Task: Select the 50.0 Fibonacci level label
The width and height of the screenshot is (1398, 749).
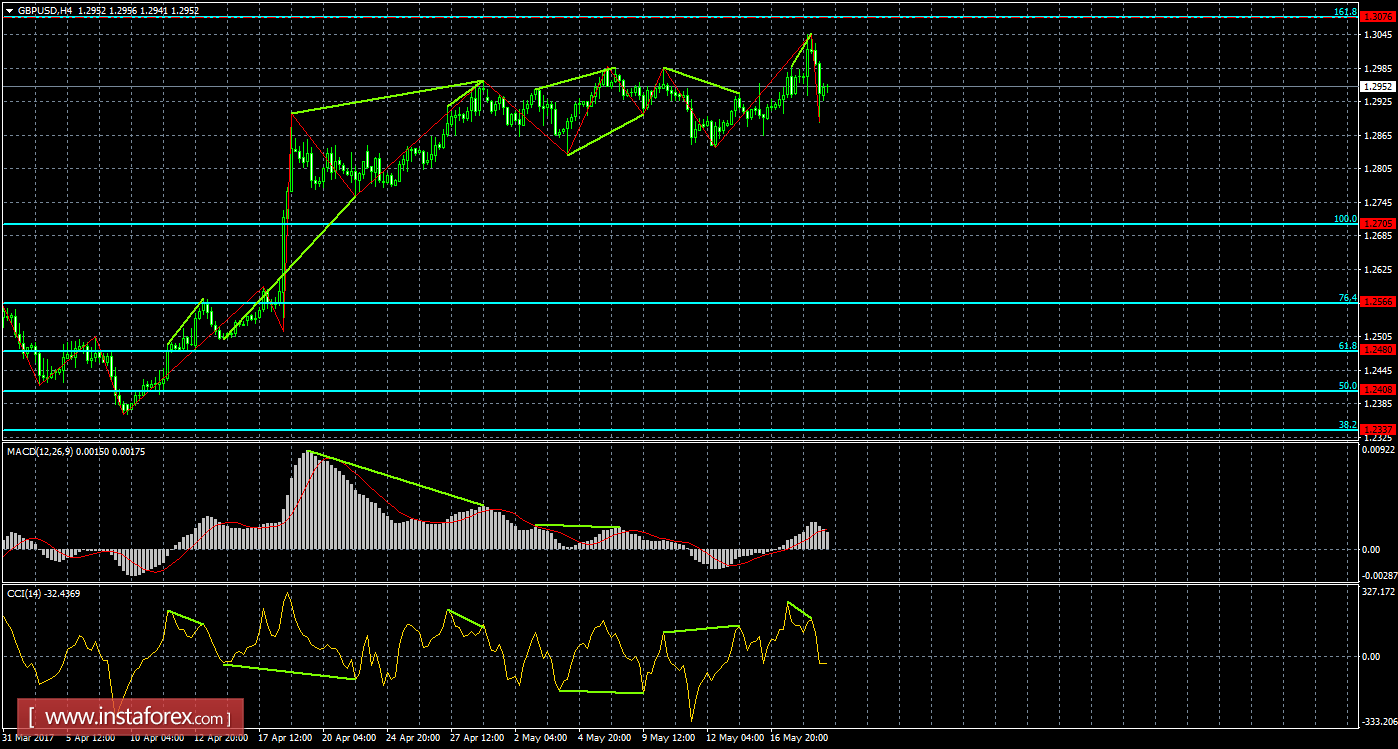Action: 1347,386
